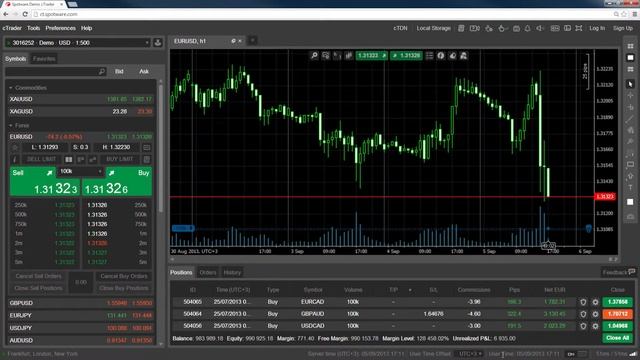
Task: Select the crosshair tool in right toolbar
Action: 630,95
